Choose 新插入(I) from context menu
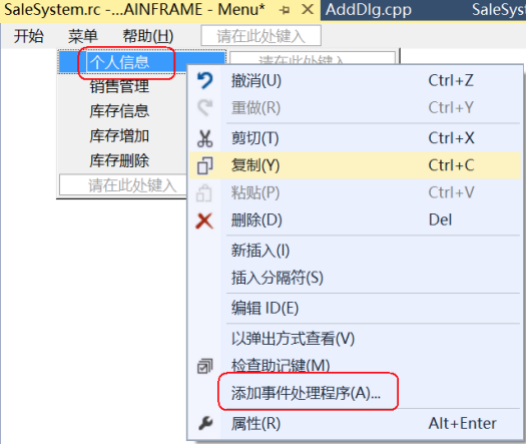Viewport: 528px width, 446px height. click(355, 251)
